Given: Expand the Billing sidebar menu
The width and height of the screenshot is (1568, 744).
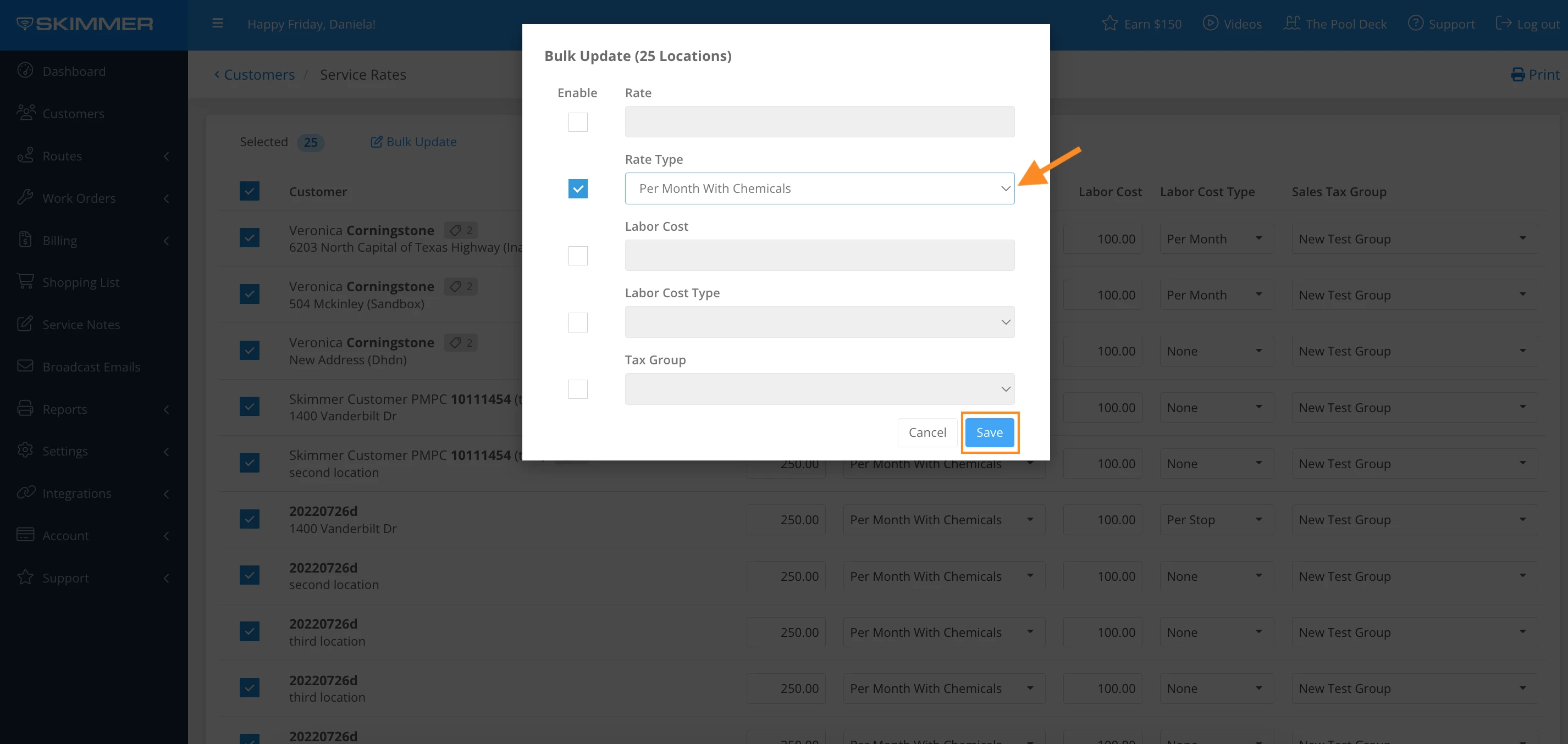Looking at the screenshot, I should (x=91, y=240).
